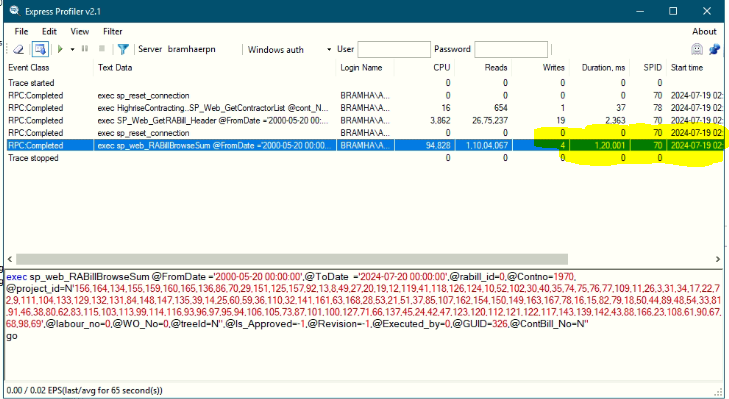Click the CPU value 94,828

point(438,146)
